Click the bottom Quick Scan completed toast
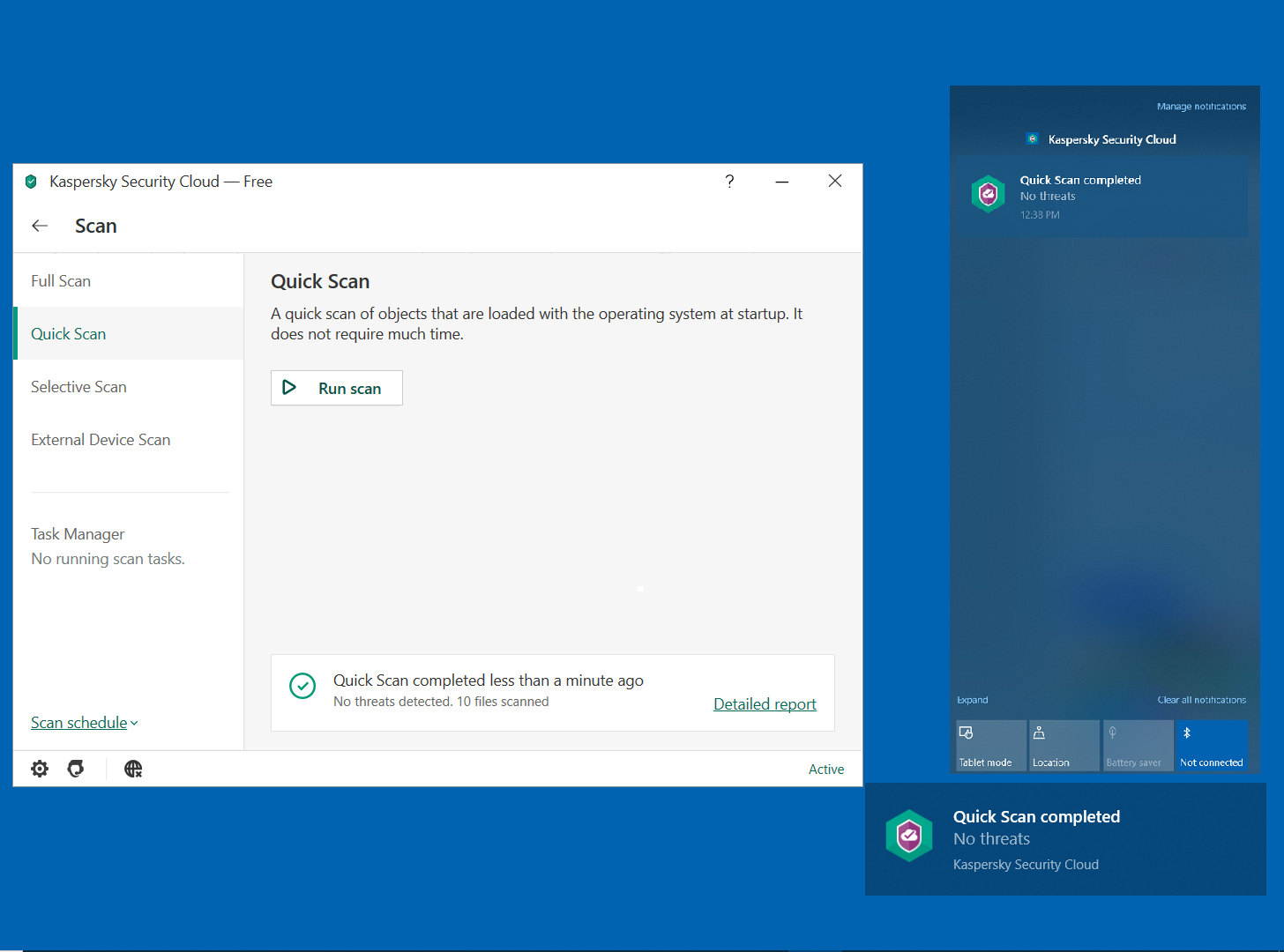The height and width of the screenshot is (952, 1284). pyautogui.click(x=1065, y=839)
